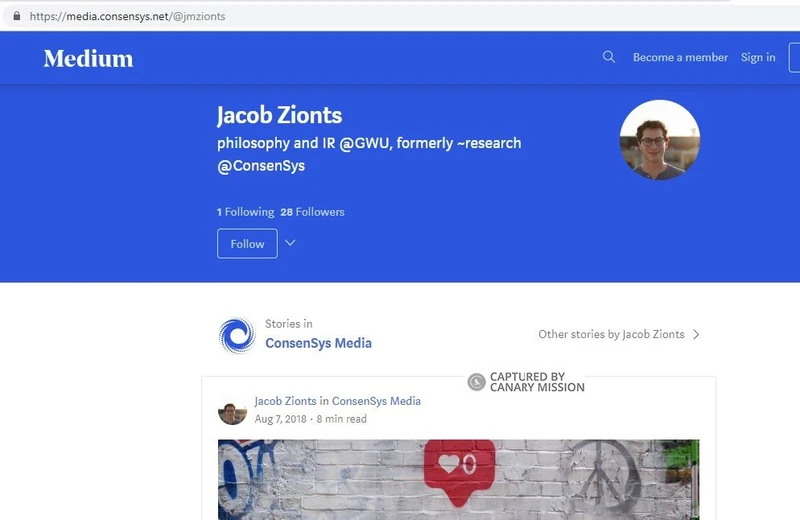800x520 pixels.
Task: Open the Medium logo homepage link
Action: click(x=88, y=58)
